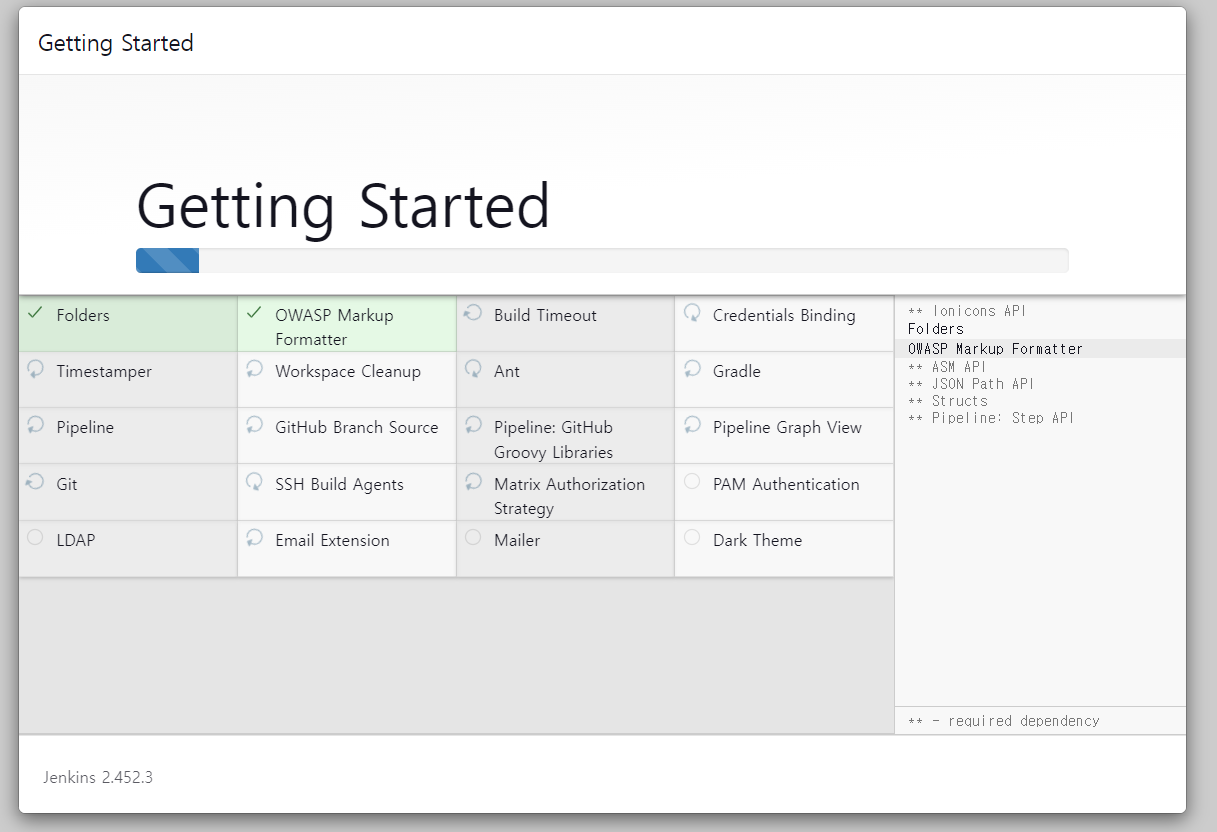Select the OWASP Markup Formatter plugin label
Image resolution: width=1217 pixels, height=832 pixels.
(334, 327)
